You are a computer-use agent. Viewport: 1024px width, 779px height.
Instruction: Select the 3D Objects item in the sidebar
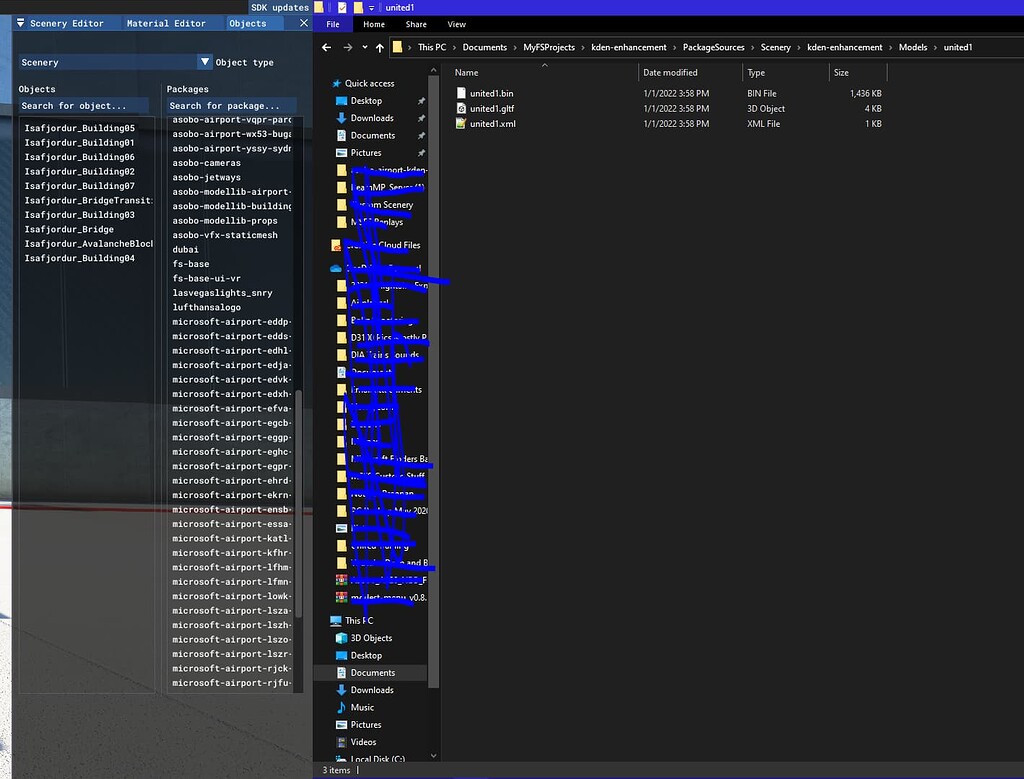pos(369,638)
